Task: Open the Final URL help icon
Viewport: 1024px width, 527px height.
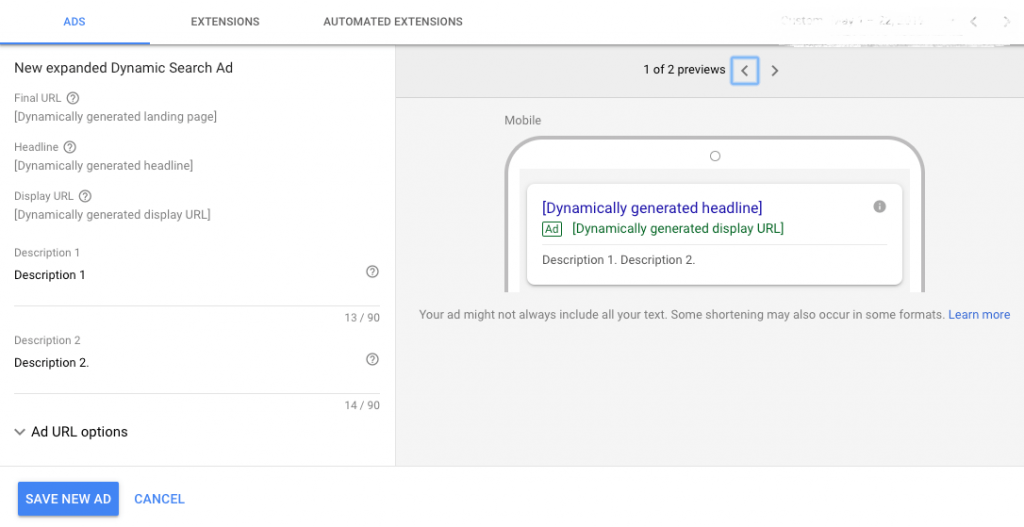Action: point(73,98)
